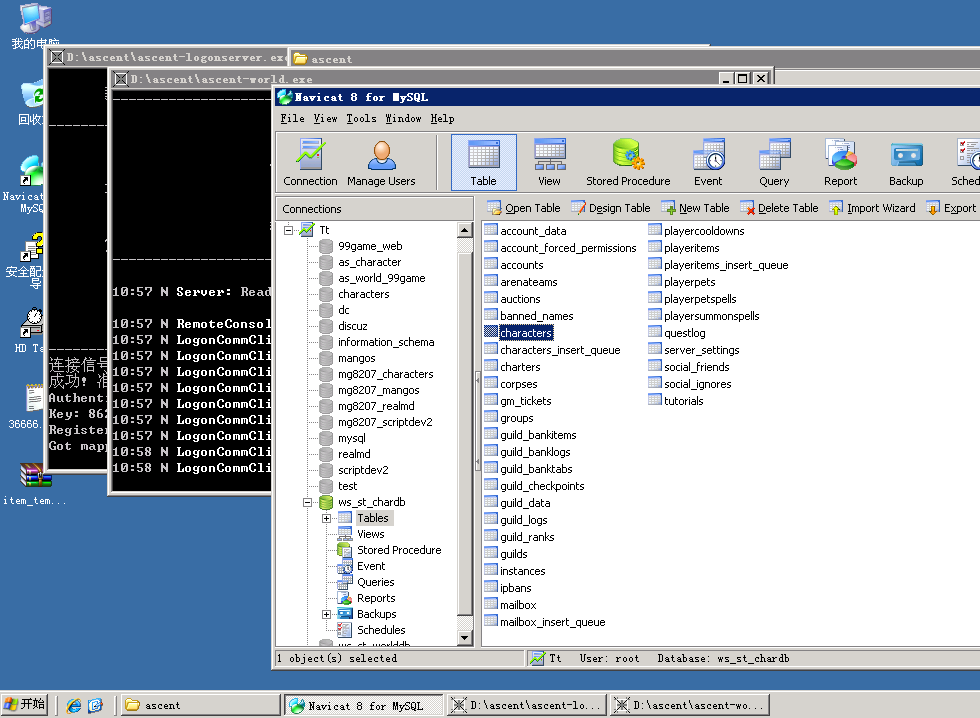
Task: Click the New Table button
Action: pos(695,208)
